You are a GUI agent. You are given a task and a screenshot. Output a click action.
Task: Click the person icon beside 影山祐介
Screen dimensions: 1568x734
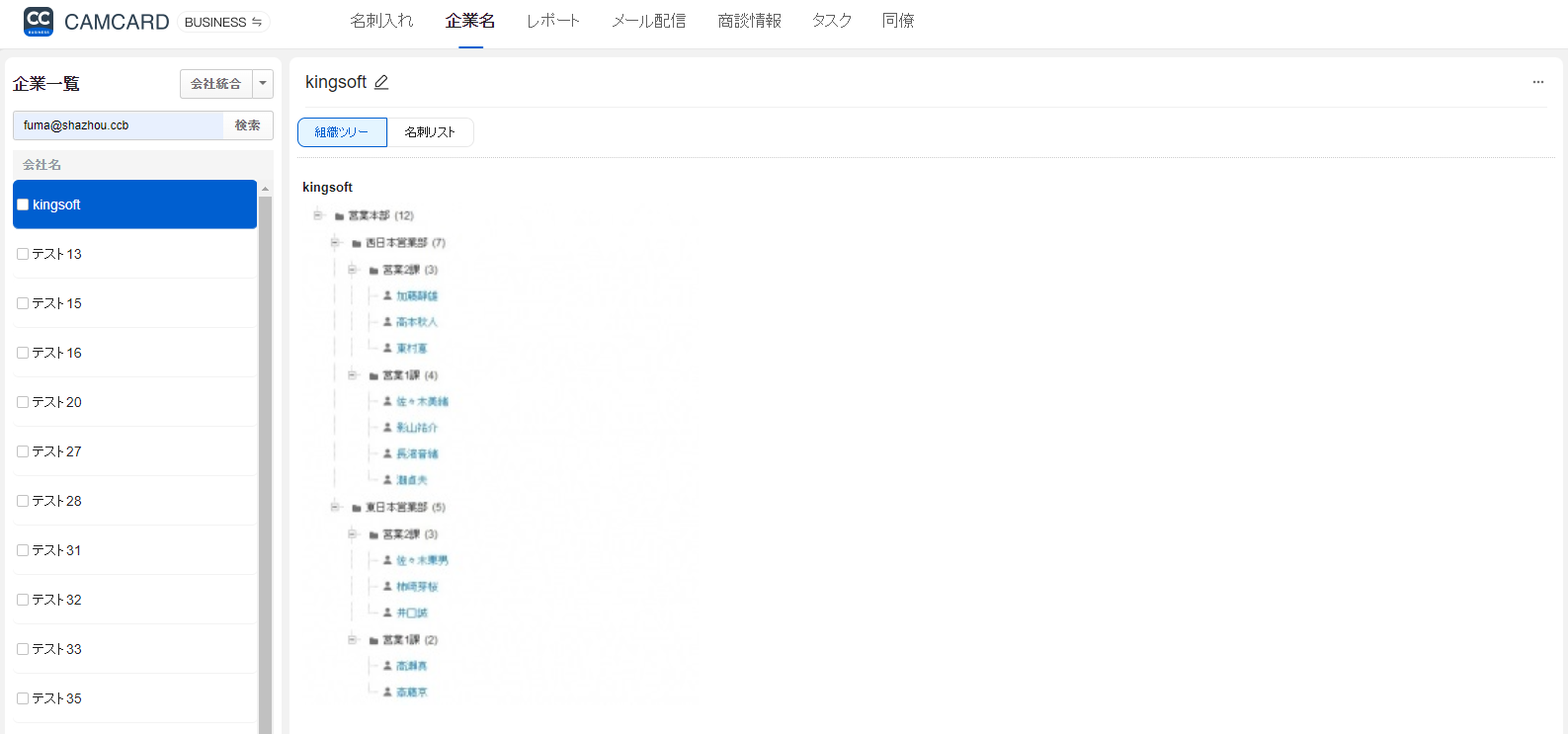pos(387,428)
